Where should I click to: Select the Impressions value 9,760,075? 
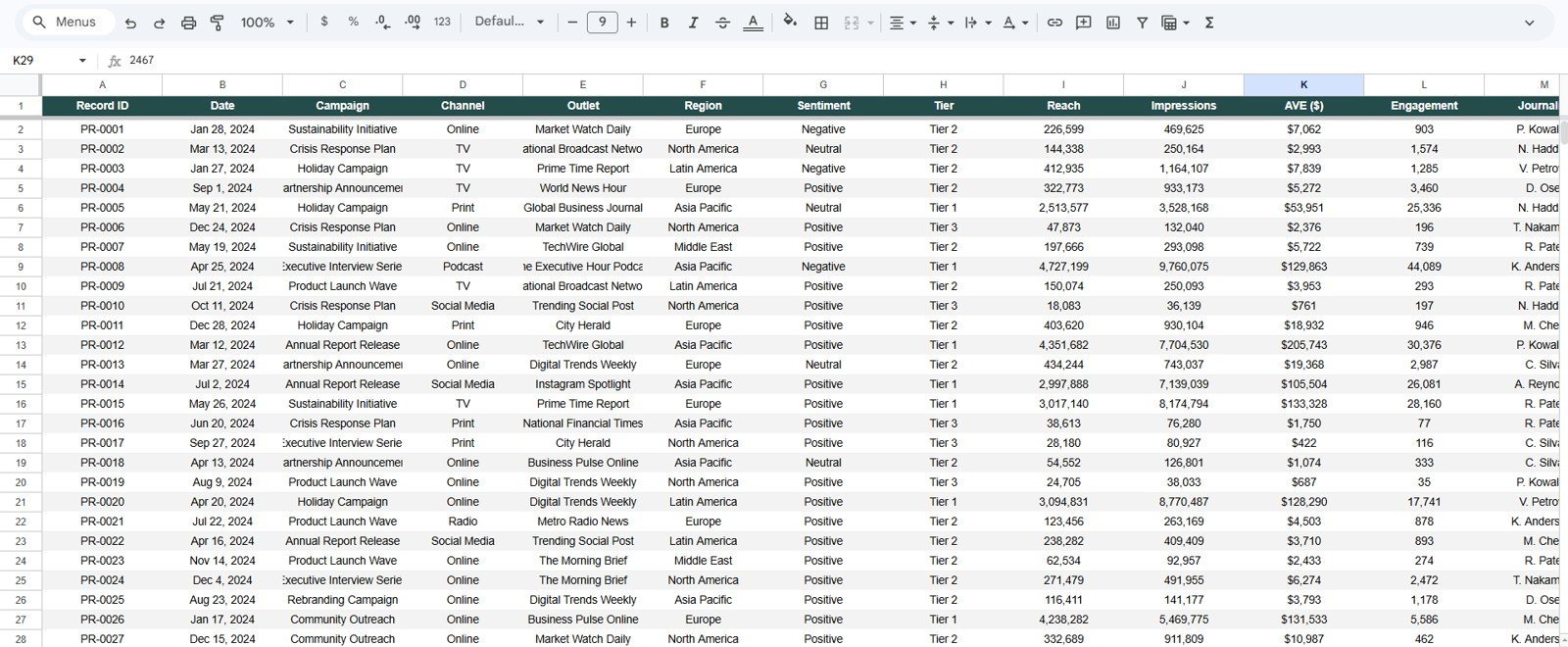pyautogui.click(x=1184, y=267)
